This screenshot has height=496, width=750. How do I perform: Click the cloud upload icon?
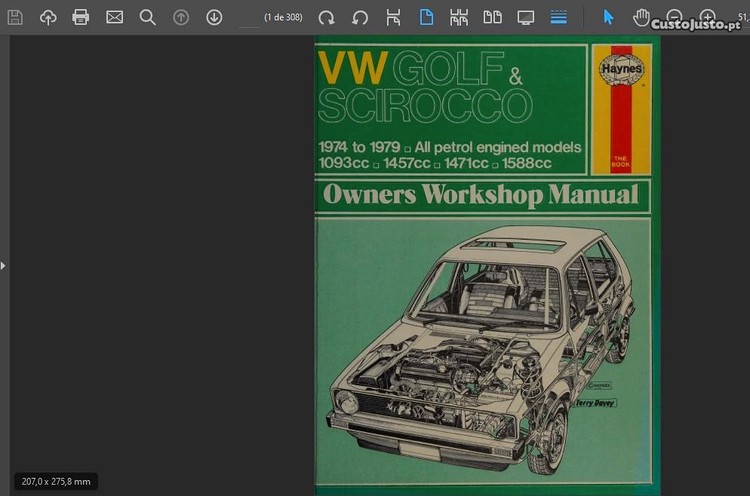coord(48,17)
